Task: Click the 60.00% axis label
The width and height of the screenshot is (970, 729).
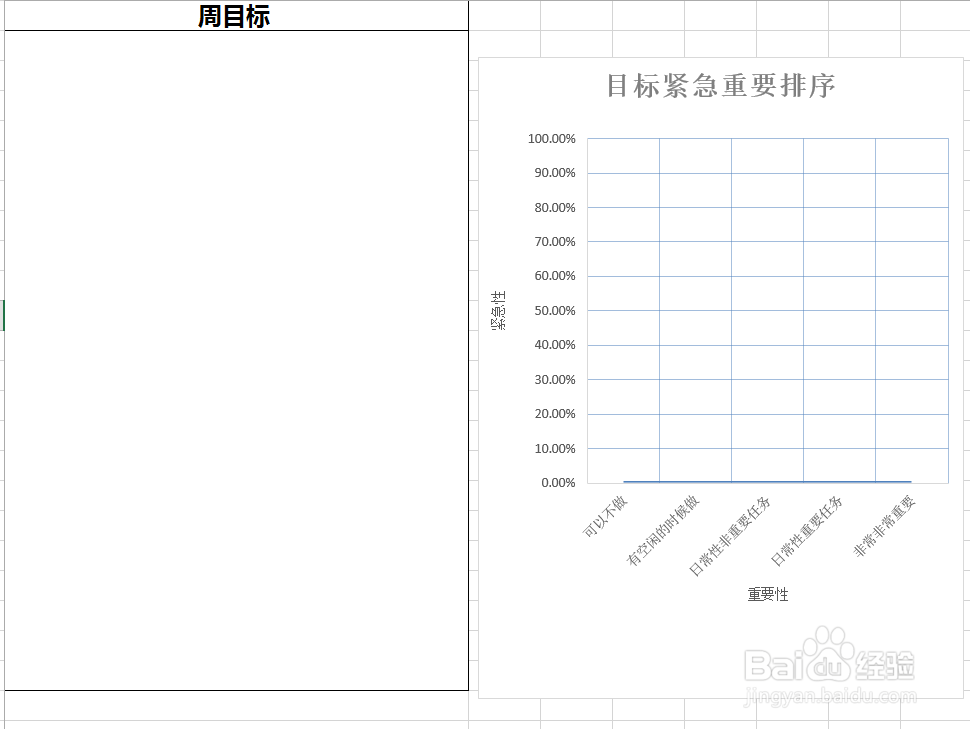Action: coord(555,275)
